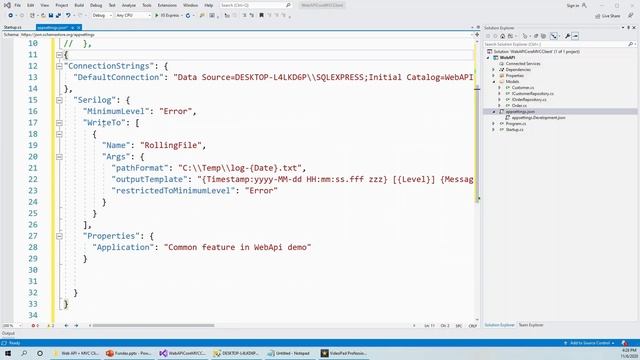Close the appsettings.json tab
Viewport: 640px width, 360px height.
[79, 27]
